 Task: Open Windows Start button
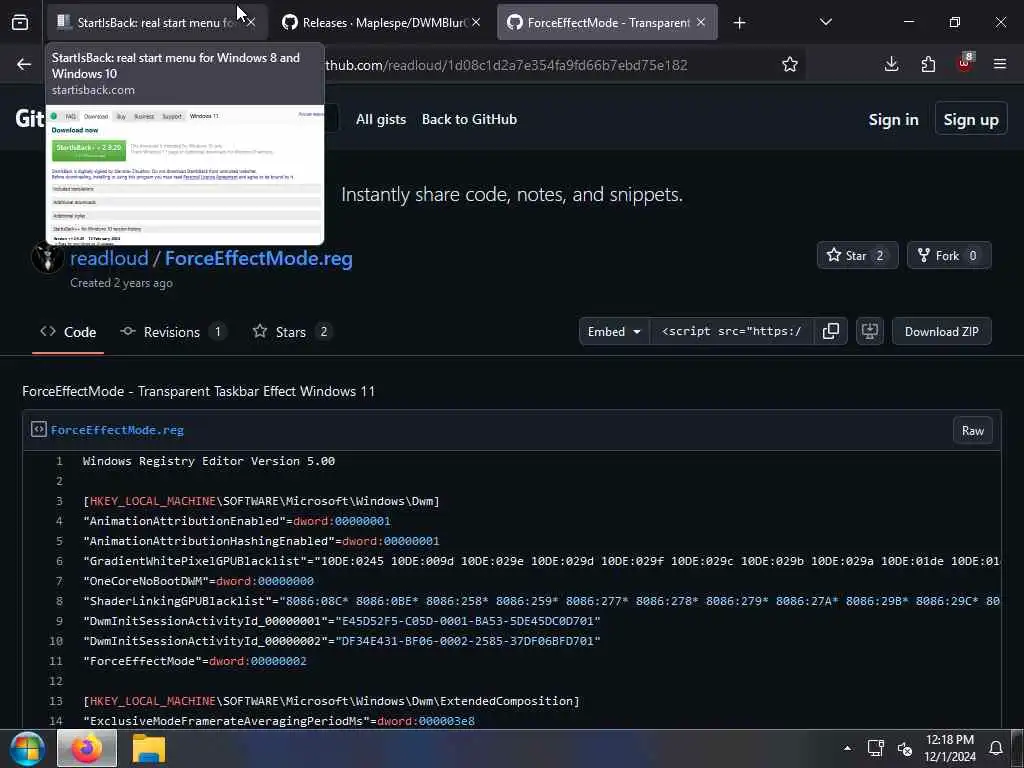(27, 748)
